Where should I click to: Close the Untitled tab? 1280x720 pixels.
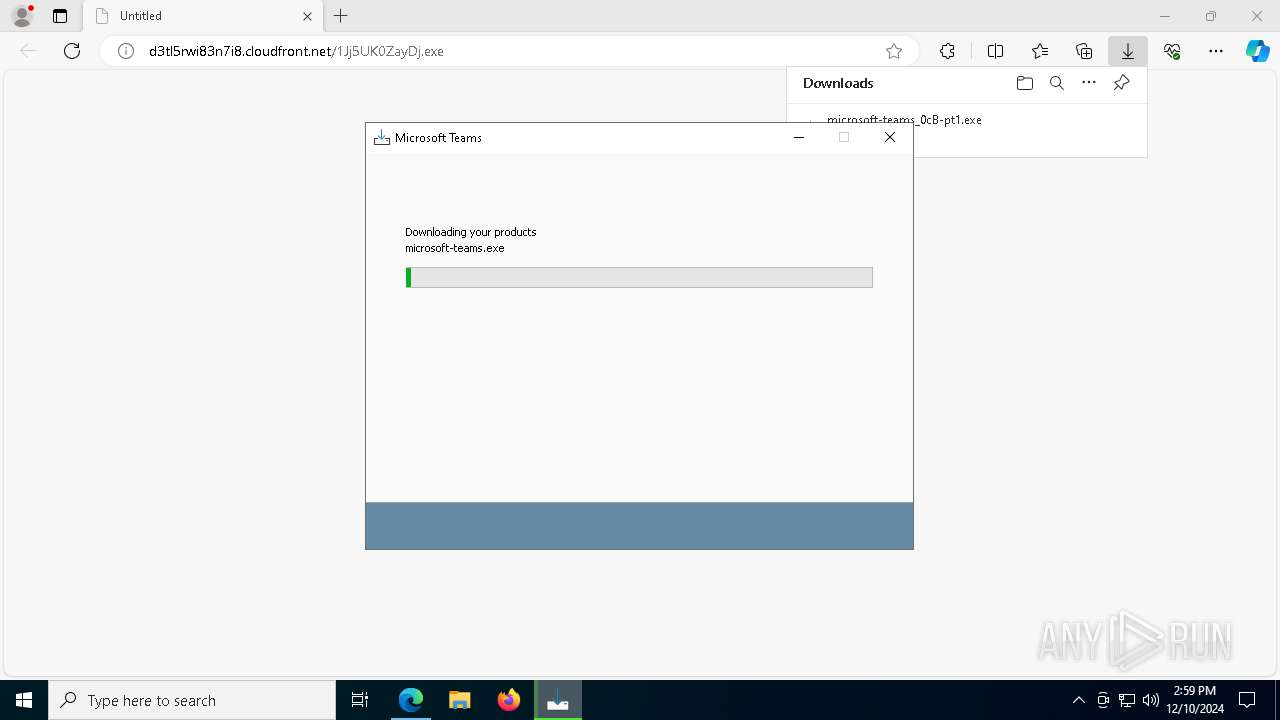click(307, 16)
